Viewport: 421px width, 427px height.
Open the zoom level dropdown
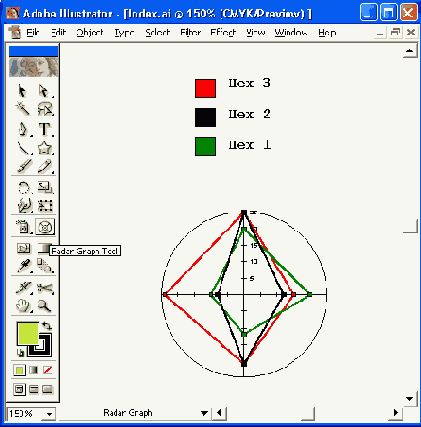49,414
